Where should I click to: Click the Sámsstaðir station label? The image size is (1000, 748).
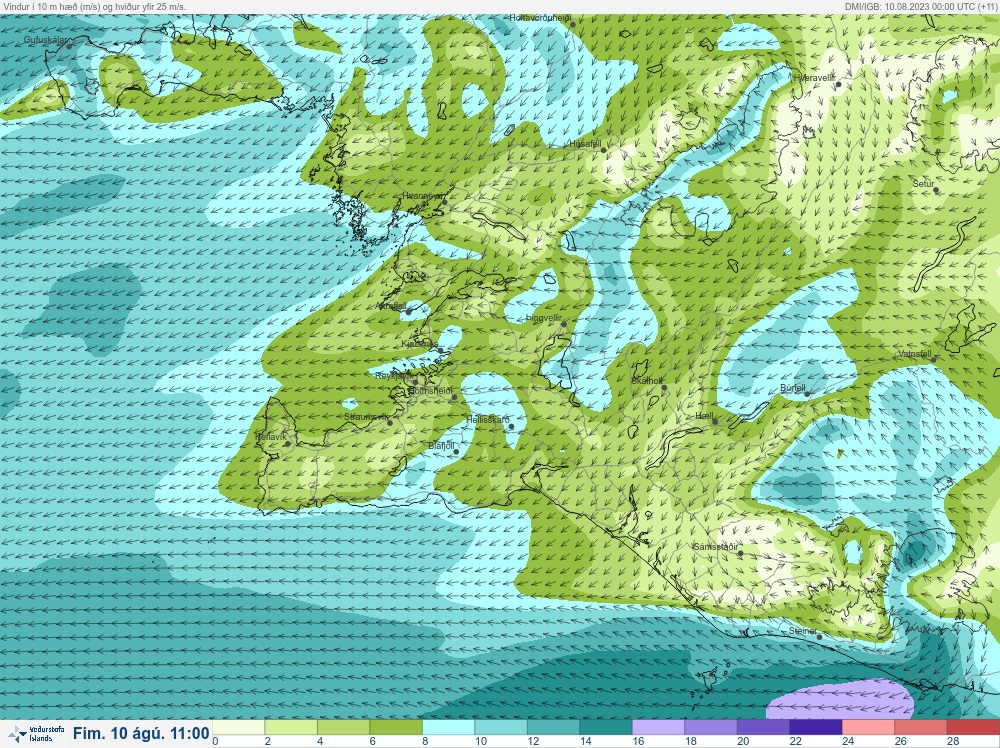(716, 547)
